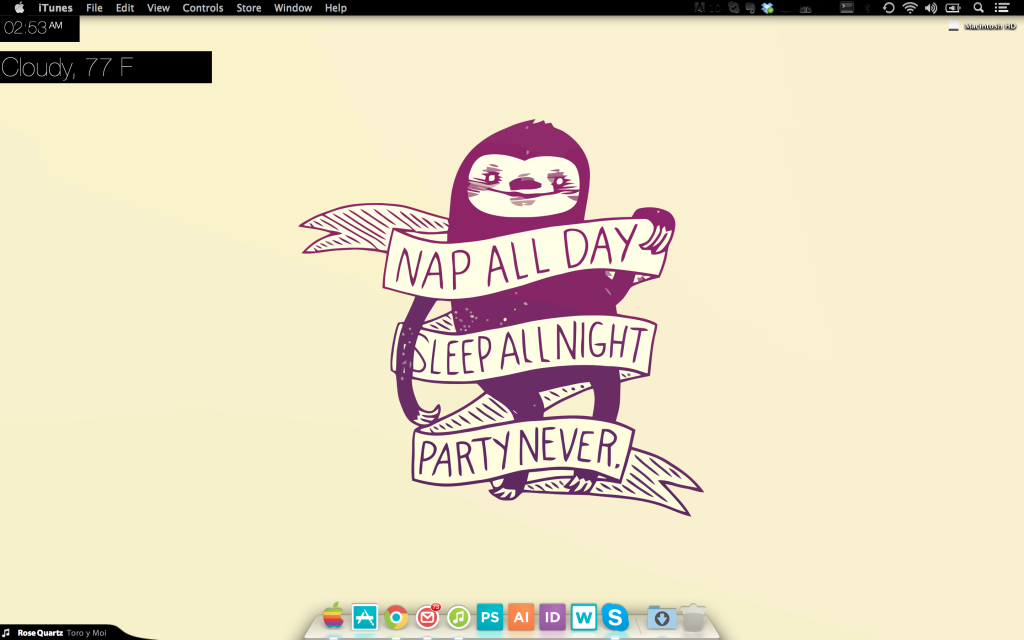
Task: Launch InDesign ID from the dock
Action: tap(552, 617)
